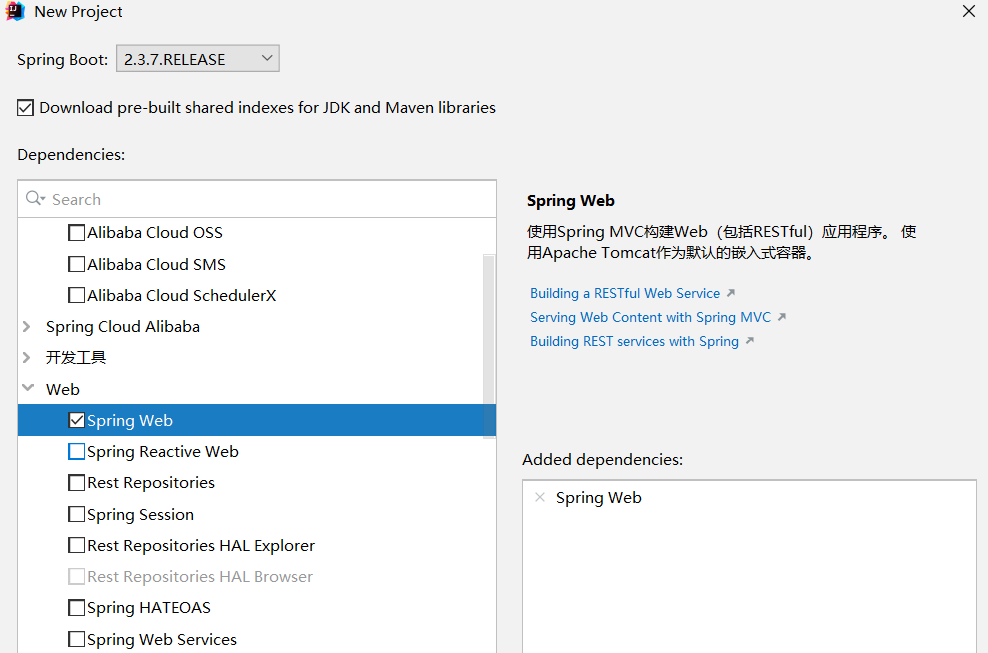Click the IntelliJ IDEA logo icon

15,12
